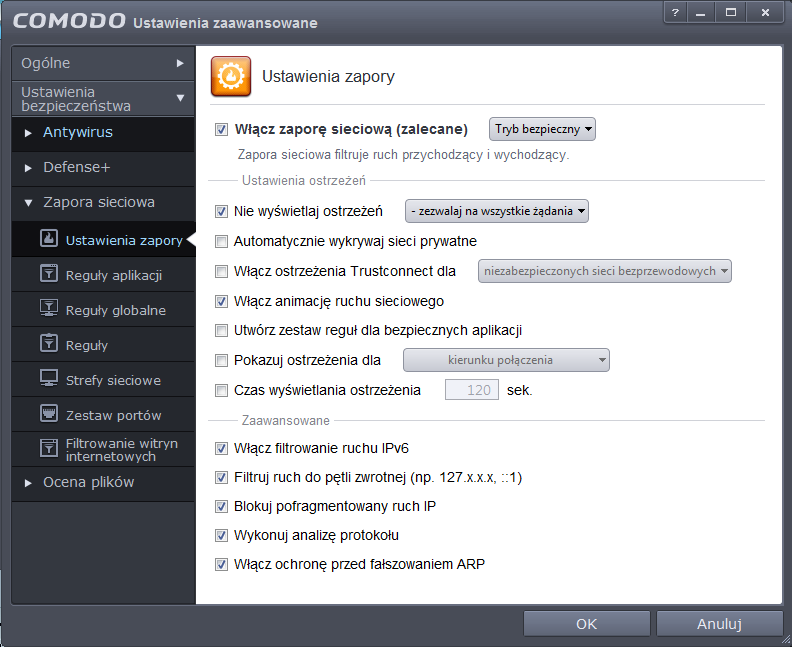The width and height of the screenshot is (792, 647).
Task: Select Ustawienia zapory in sidebar
Action: [x=103, y=239]
